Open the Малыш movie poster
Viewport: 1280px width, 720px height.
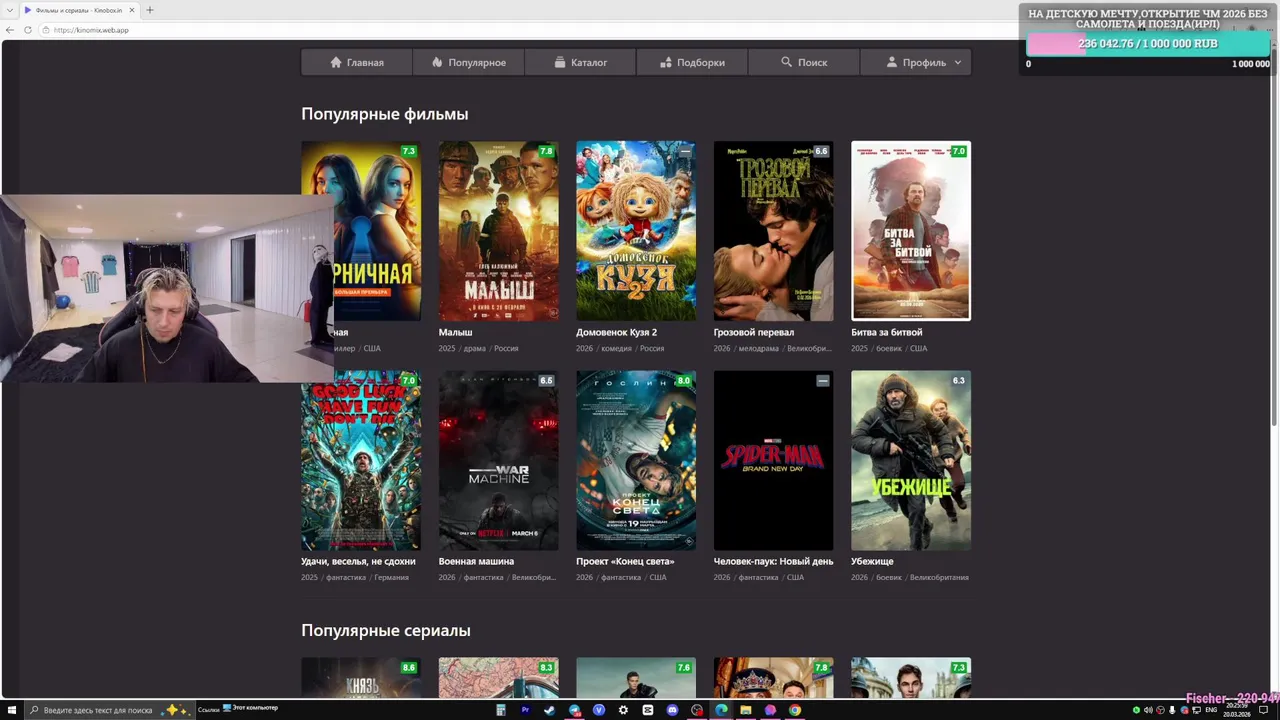498,231
